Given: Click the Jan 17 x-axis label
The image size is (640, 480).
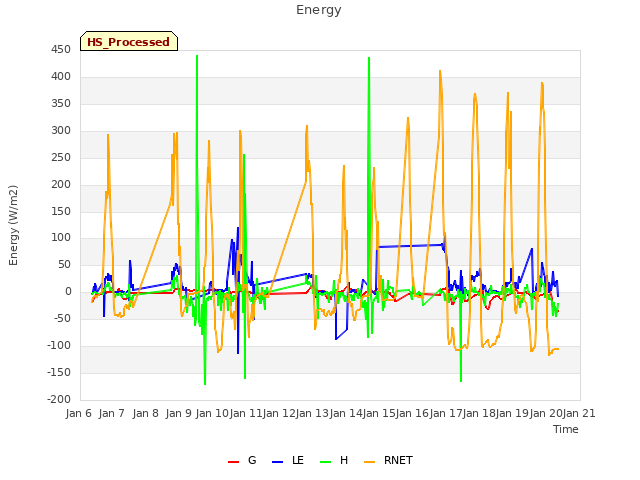Looking at the screenshot, I should point(446,413).
